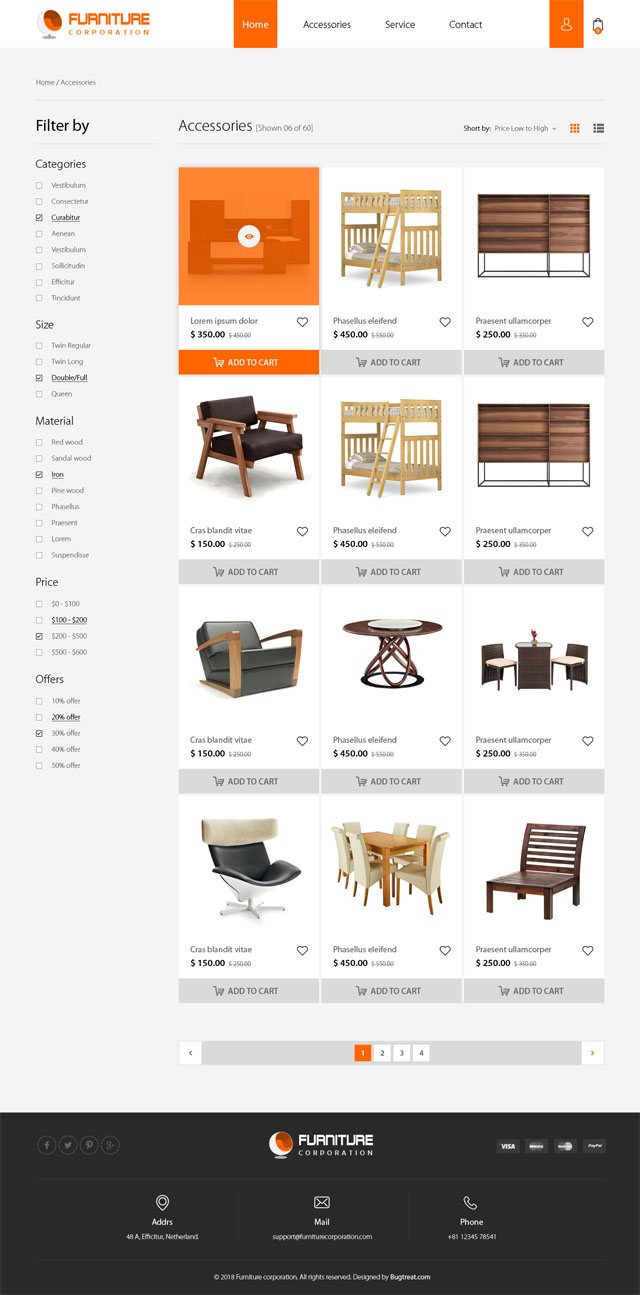
Task: Open the Pinterest icon in footer
Action: (89, 1145)
